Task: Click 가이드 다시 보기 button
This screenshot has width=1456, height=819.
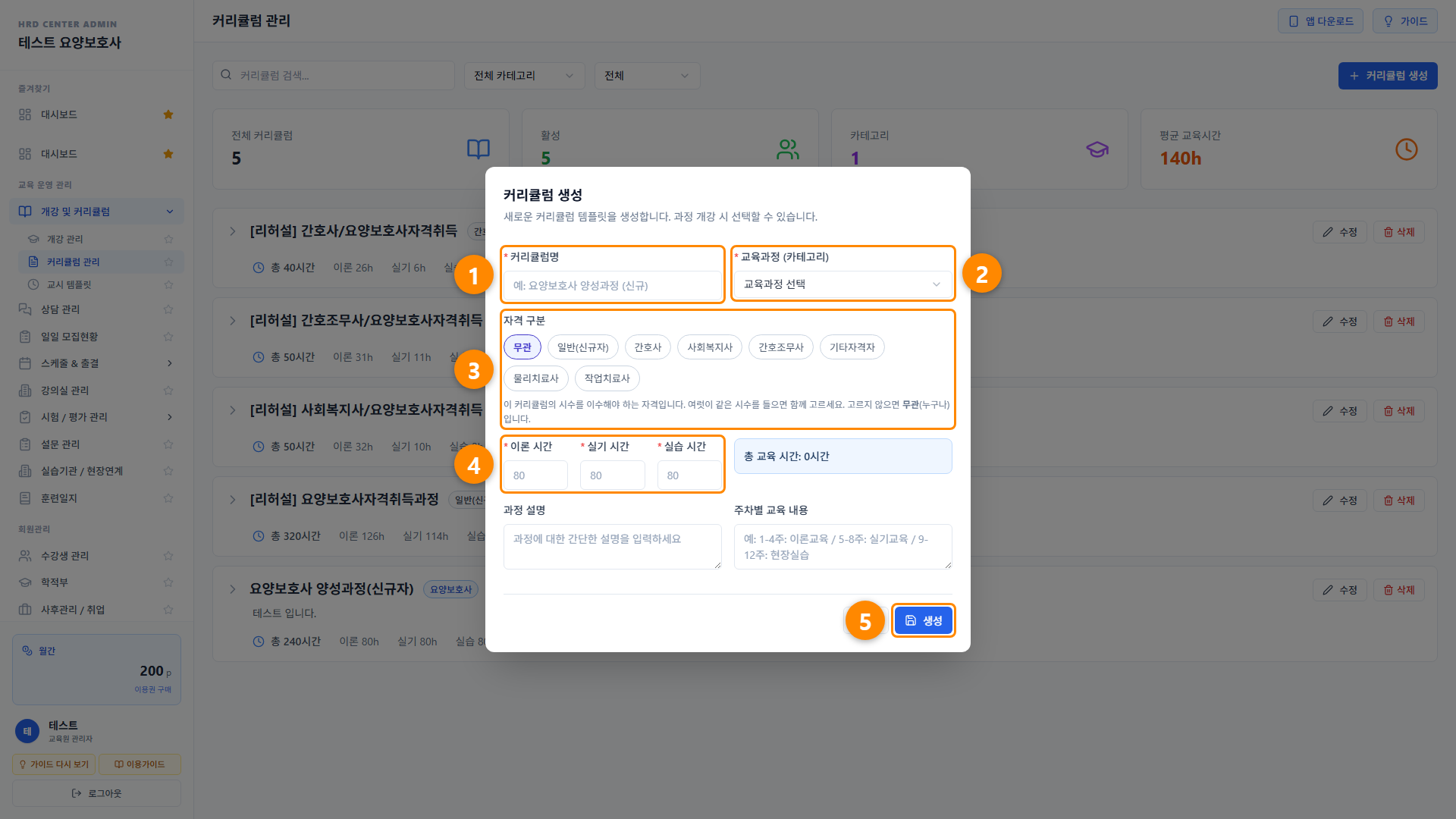Action: pyautogui.click(x=54, y=764)
